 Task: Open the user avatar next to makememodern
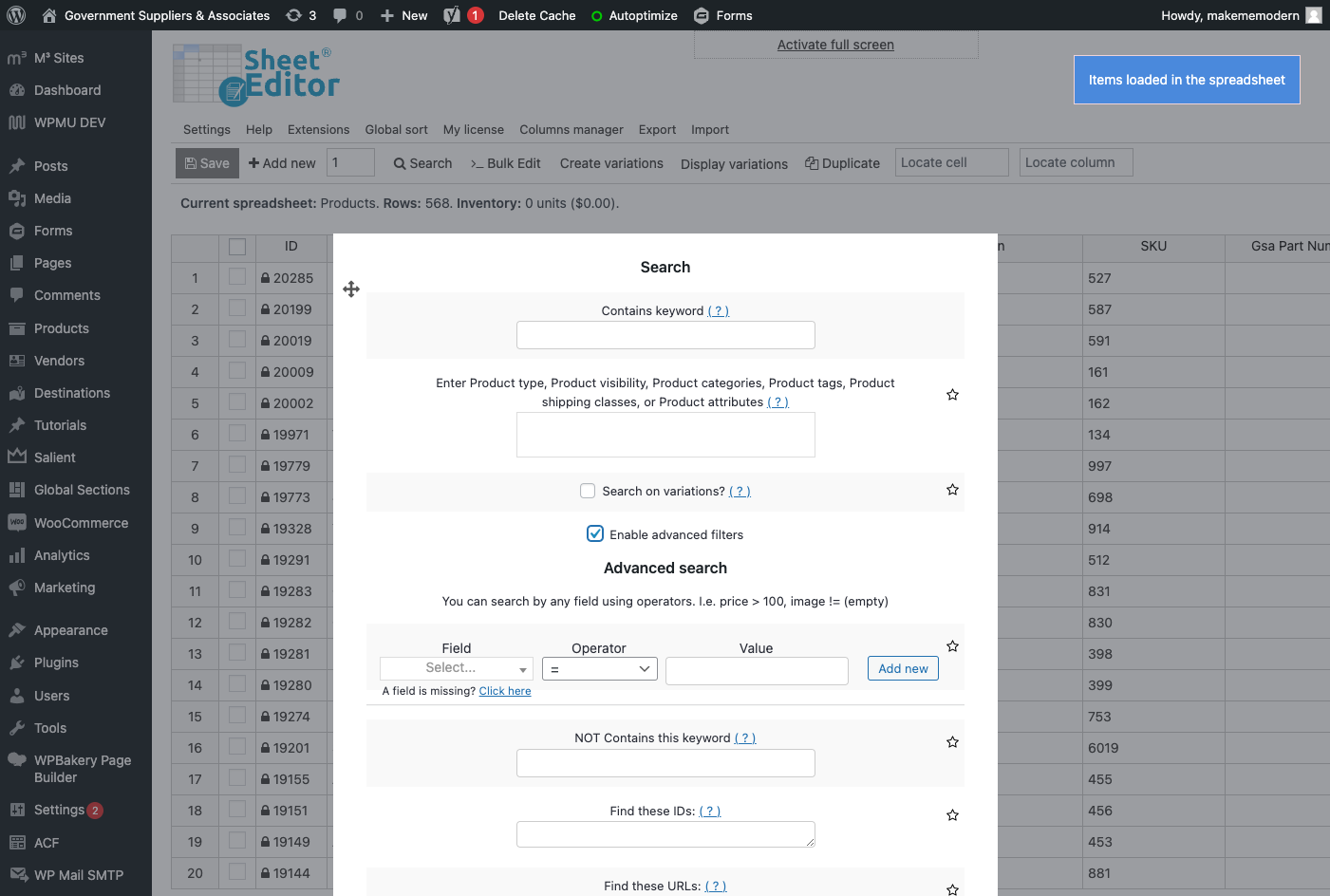pyautogui.click(x=1314, y=15)
